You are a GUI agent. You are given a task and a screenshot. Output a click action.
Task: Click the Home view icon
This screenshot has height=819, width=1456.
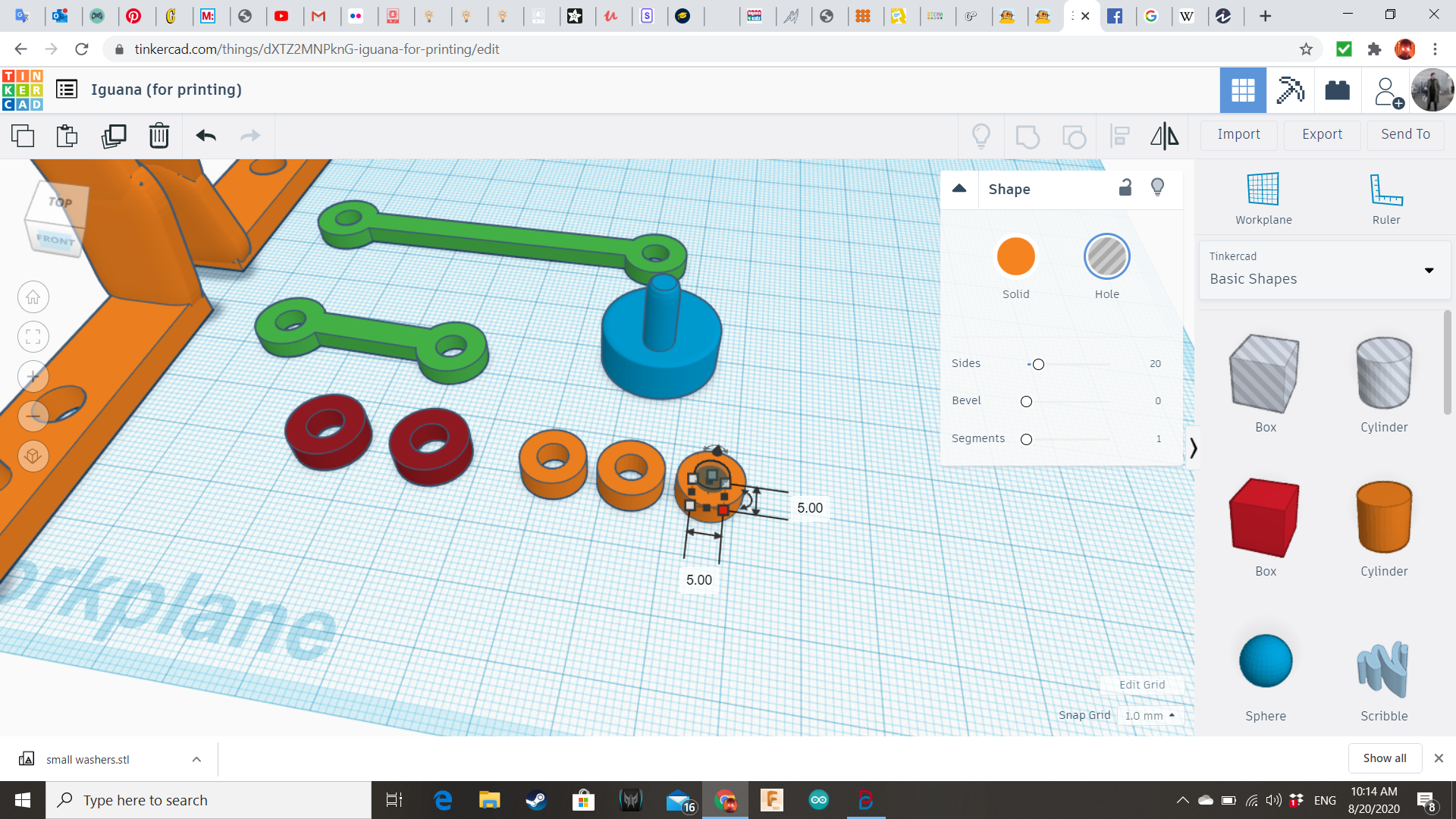33,297
